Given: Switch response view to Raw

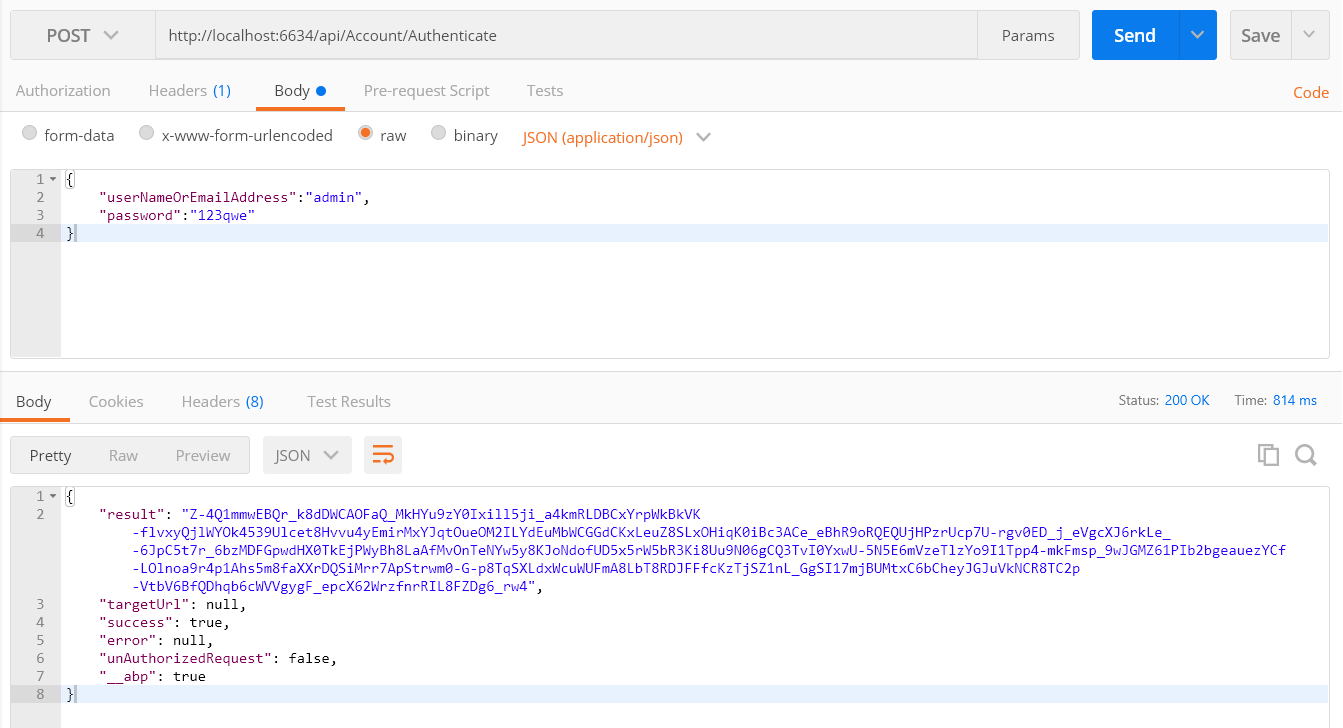Looking at the screenshot, I should click(124, 455).
